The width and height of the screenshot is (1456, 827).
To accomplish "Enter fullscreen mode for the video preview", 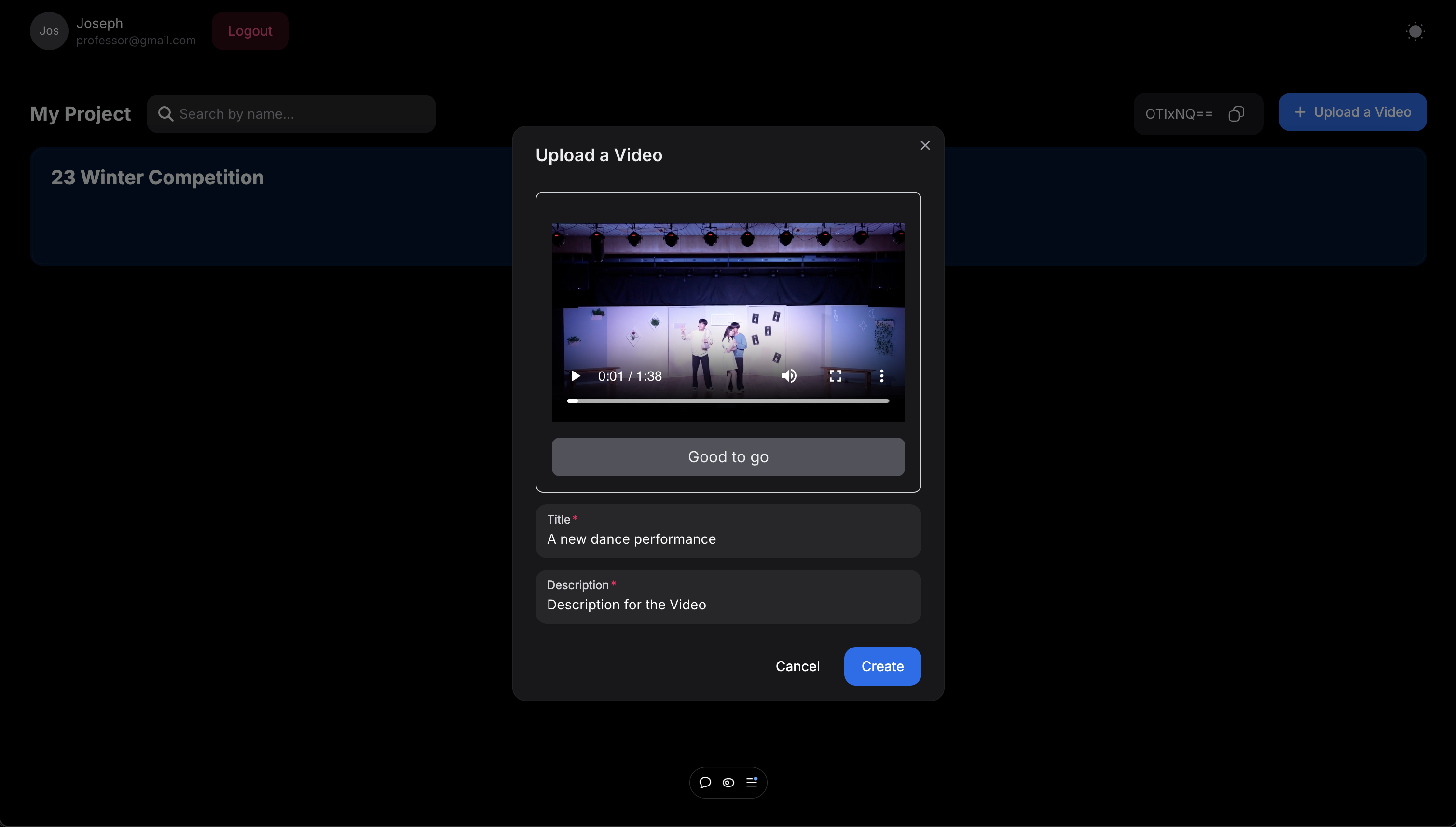I will [835, 375].
